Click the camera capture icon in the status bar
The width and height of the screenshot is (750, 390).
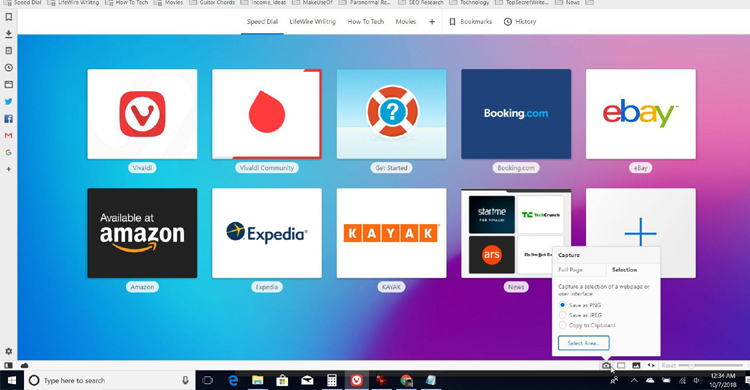coord(606,366)
